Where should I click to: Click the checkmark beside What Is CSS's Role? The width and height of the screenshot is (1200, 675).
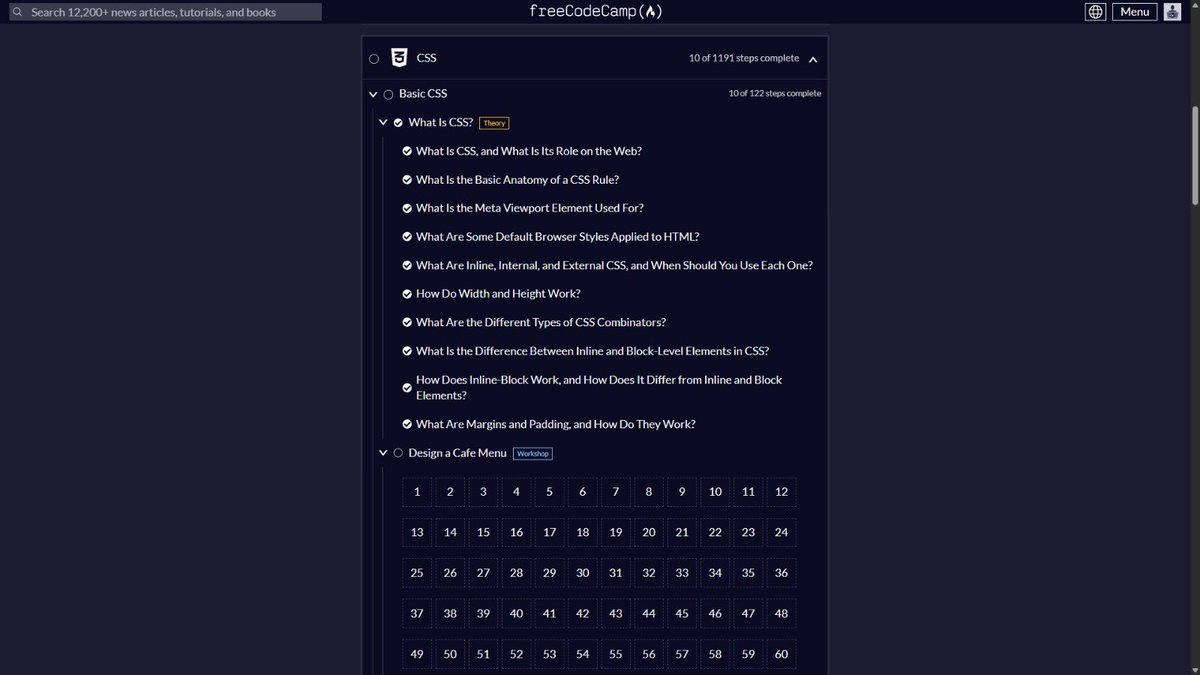[407, 150]
